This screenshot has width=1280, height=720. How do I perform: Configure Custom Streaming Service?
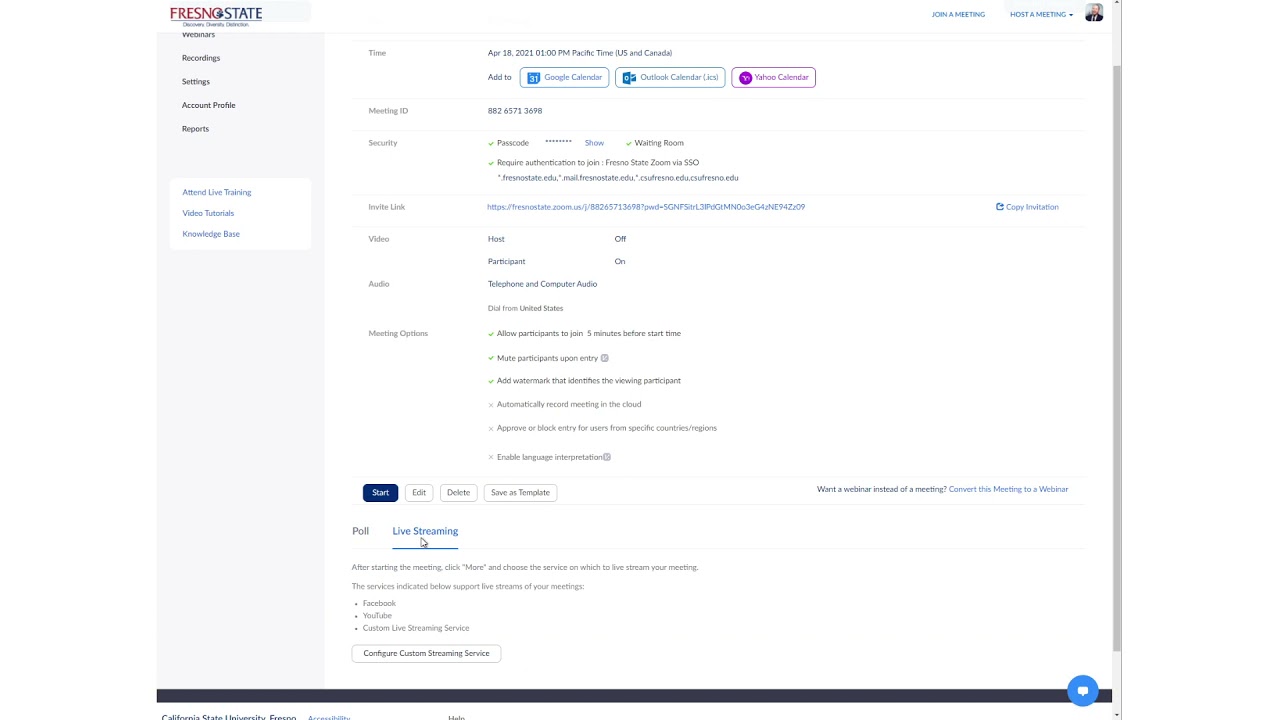426,653
